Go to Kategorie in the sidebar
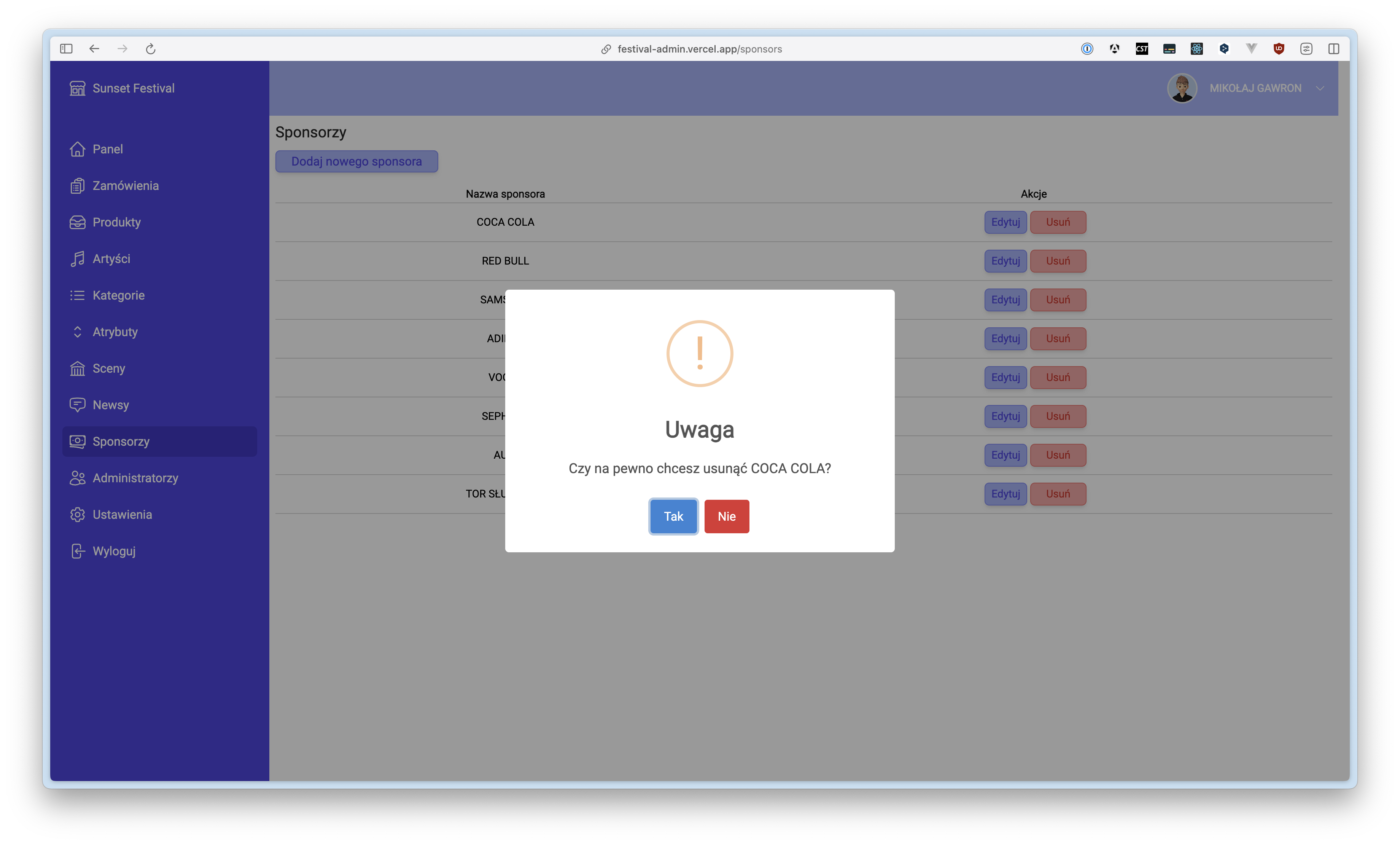This screenshot has width=1400, height=845. 118,295
